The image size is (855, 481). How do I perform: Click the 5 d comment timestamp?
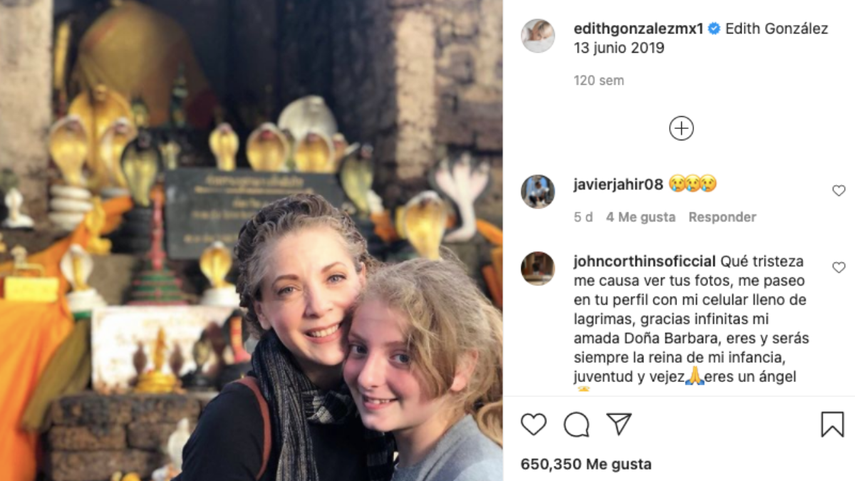pos(583,217)
